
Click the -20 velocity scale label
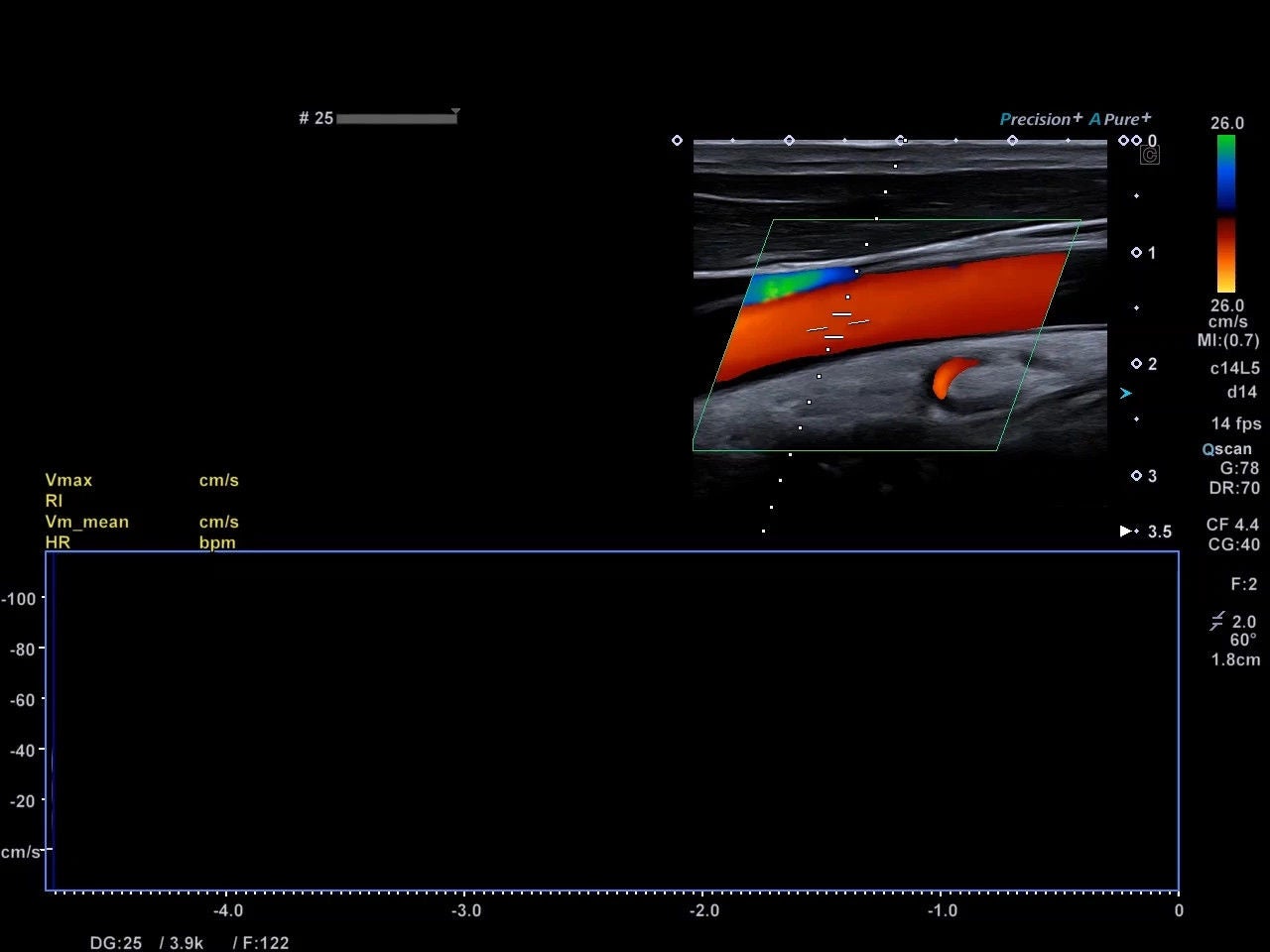click(x=22, y=801)
